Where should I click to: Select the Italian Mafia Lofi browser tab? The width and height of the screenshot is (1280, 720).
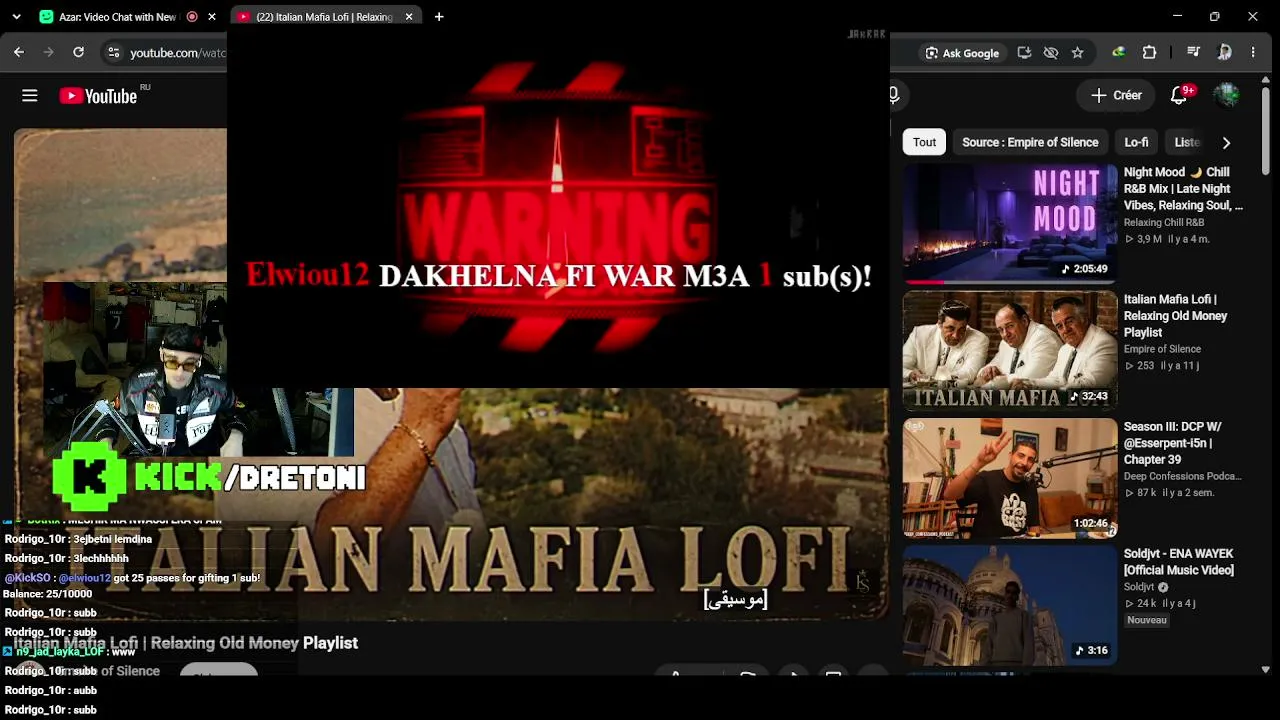click(x=324, y=17)
